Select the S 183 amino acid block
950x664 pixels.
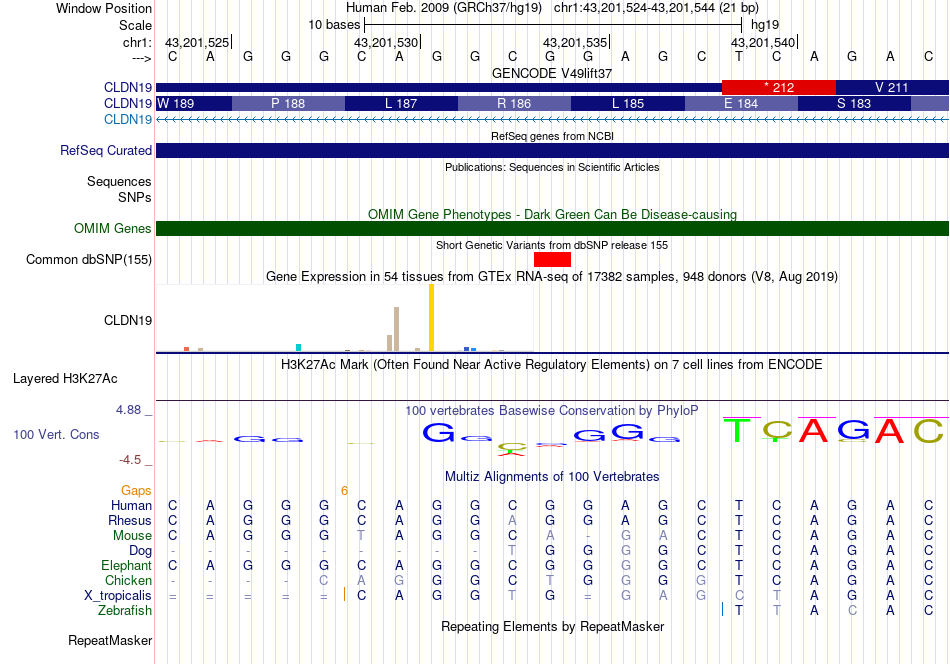click(x=854, y=104)
